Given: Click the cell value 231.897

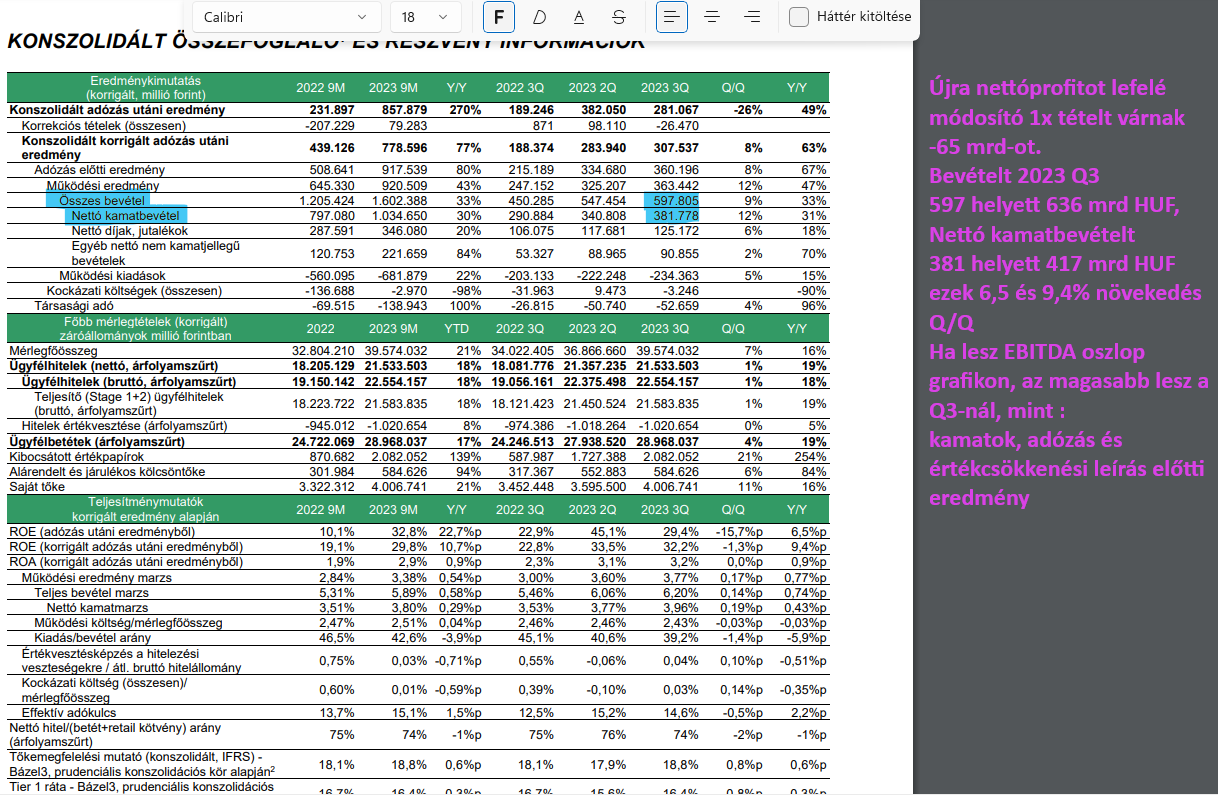Looking at the screenshot, I should coord(333,110).
